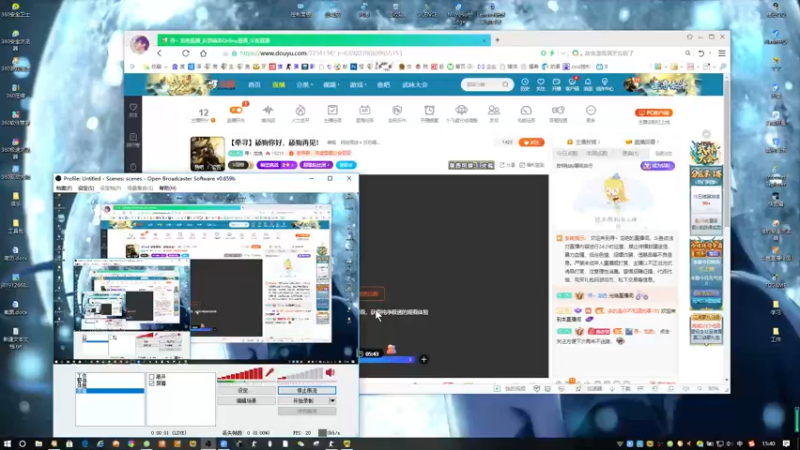Click the magnifier in Douyu search box
Viewport: 800px width, 450px height.
click(505, 85)
